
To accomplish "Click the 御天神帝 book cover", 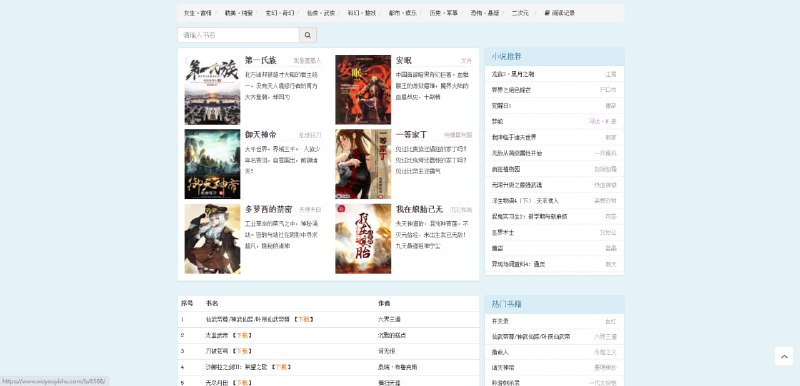I will [212, 164].
